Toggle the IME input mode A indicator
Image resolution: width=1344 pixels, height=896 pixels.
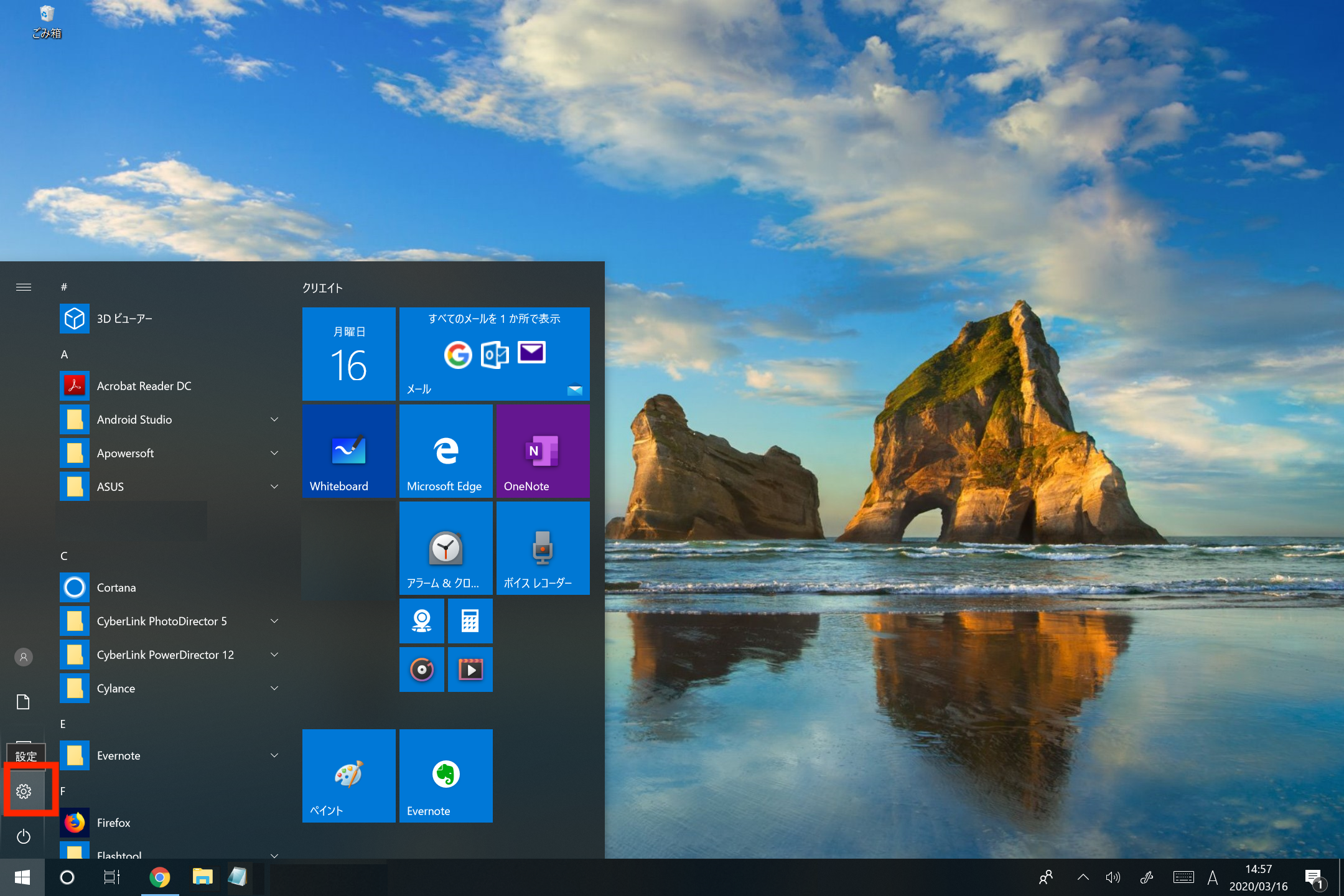(x=1212, y=877)
